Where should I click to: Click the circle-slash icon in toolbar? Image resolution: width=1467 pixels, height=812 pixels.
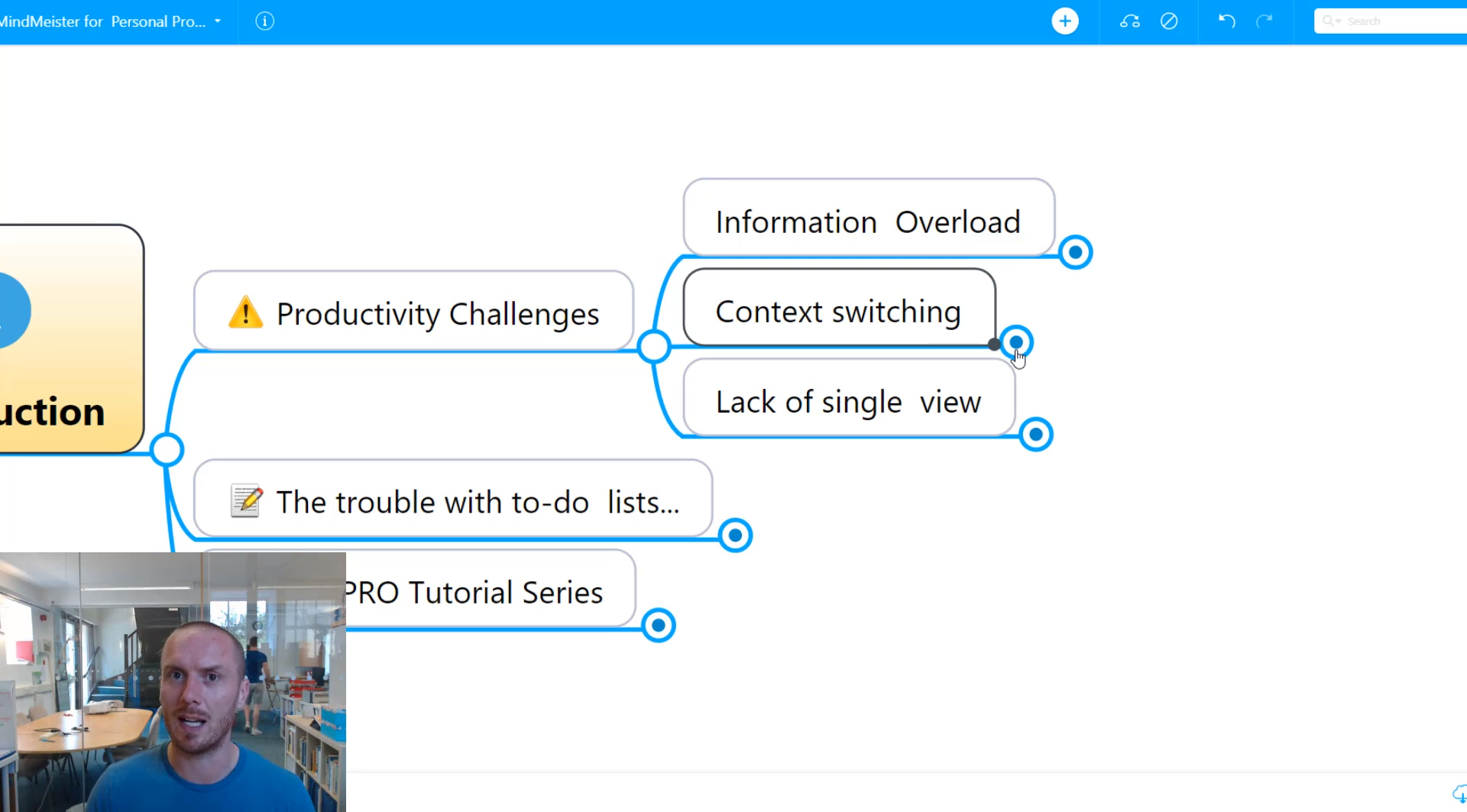pyautogui.click(x=1169, y=21)
